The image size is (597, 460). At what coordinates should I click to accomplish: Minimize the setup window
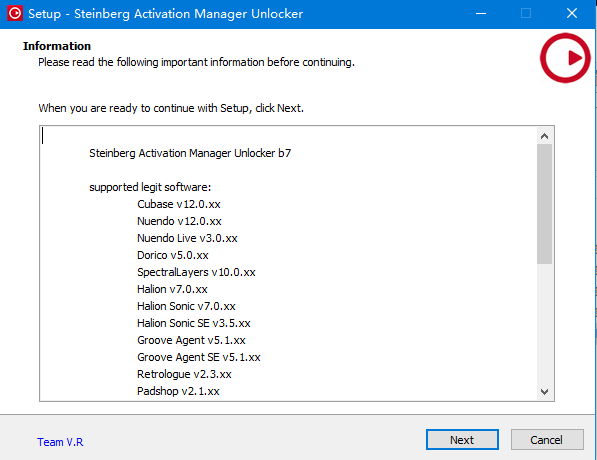click(481, 14)
